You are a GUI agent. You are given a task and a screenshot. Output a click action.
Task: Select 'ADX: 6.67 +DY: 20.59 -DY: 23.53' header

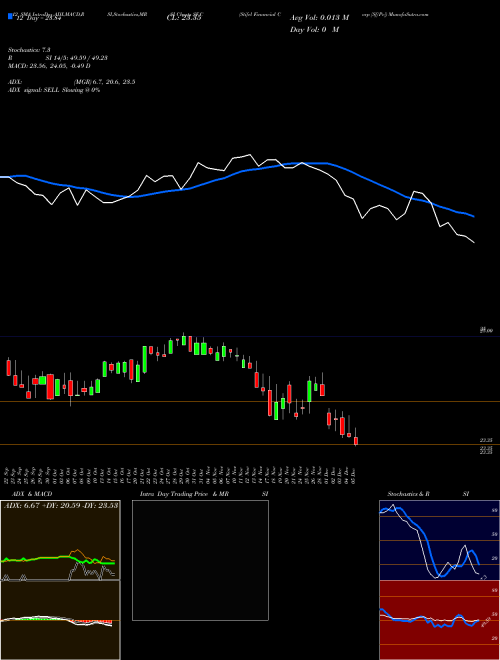point(61,505)
